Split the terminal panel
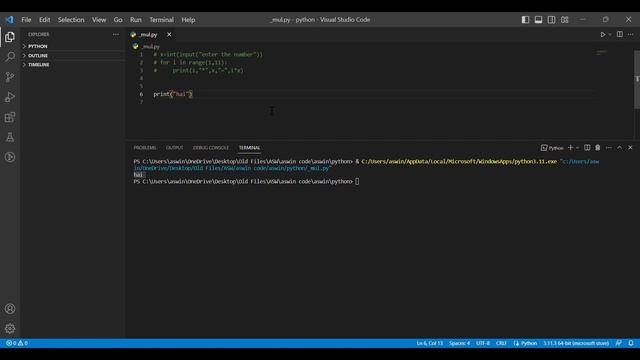Viewport: 640px width, 360px height. (587, 147)
